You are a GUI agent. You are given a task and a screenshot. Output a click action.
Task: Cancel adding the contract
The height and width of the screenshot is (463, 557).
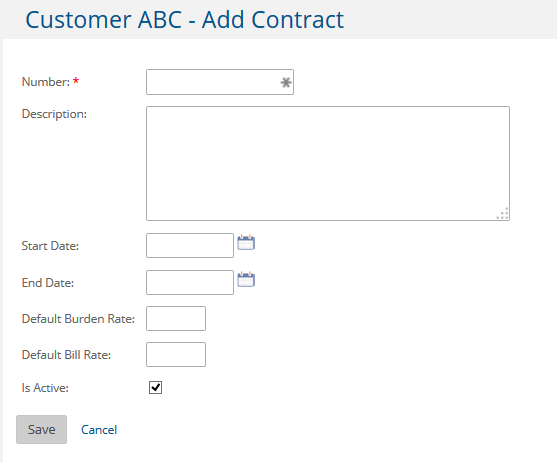click(99, 430)
